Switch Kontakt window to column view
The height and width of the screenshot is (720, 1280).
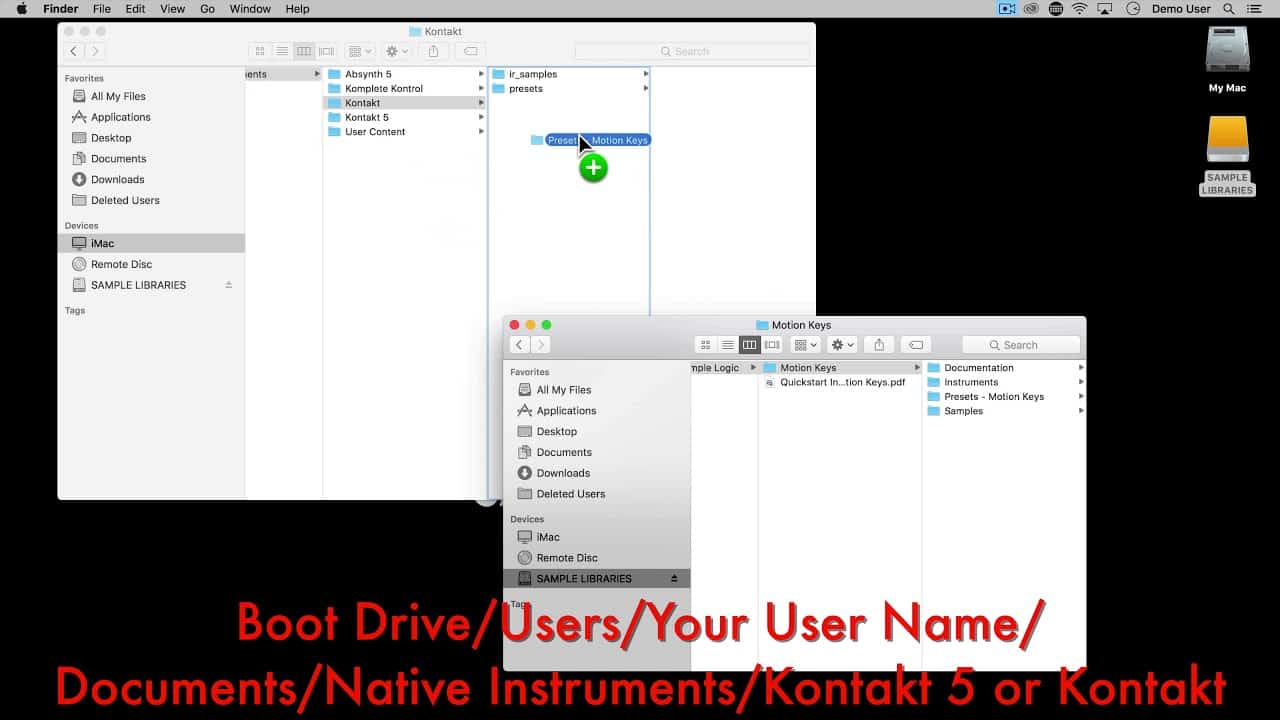pos(304,51)
